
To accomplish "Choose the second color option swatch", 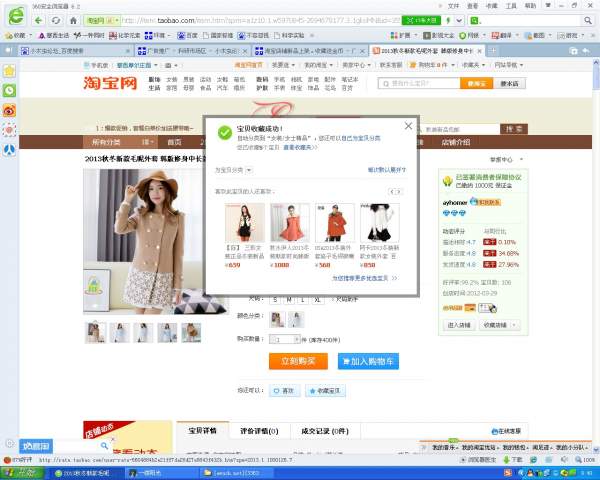I will coord(296,320).
